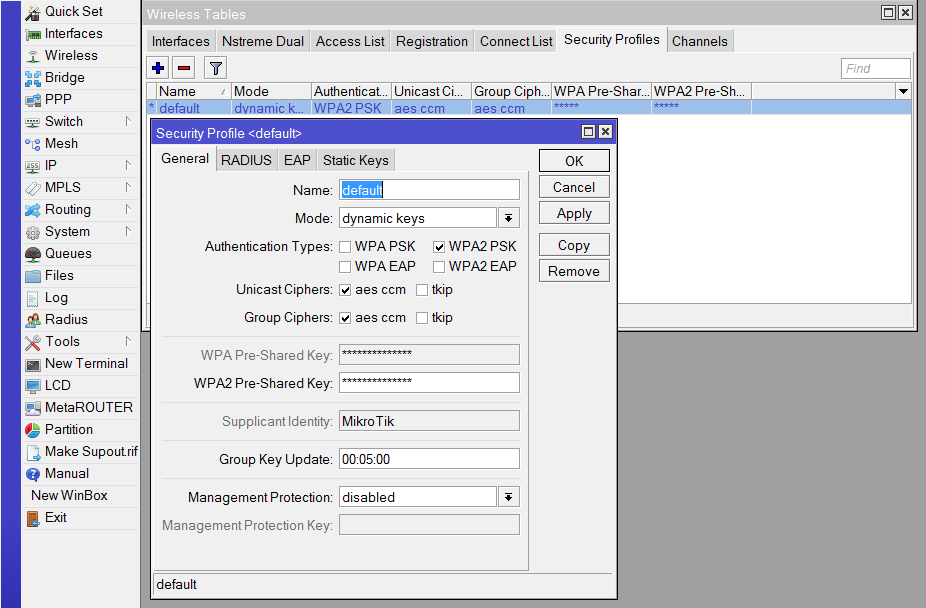
Task: Open the PPP sidebar icon
Action: click(33, 100)
